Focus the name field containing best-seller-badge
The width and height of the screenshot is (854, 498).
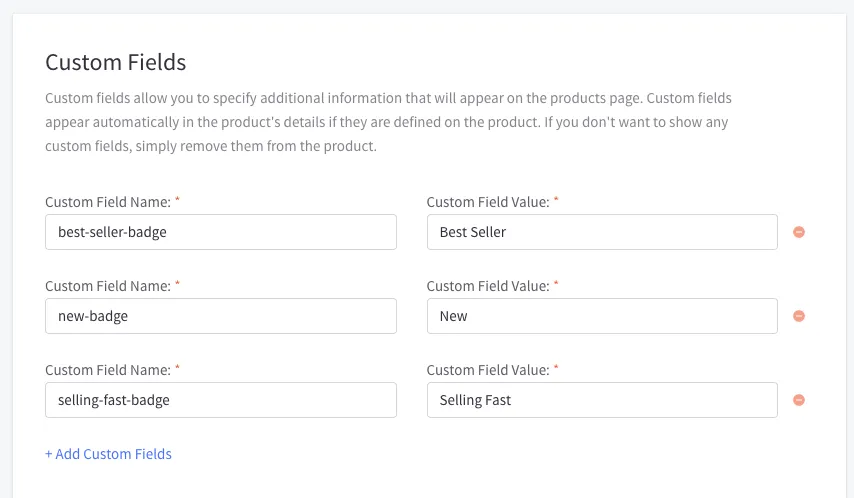pos(220,232)
